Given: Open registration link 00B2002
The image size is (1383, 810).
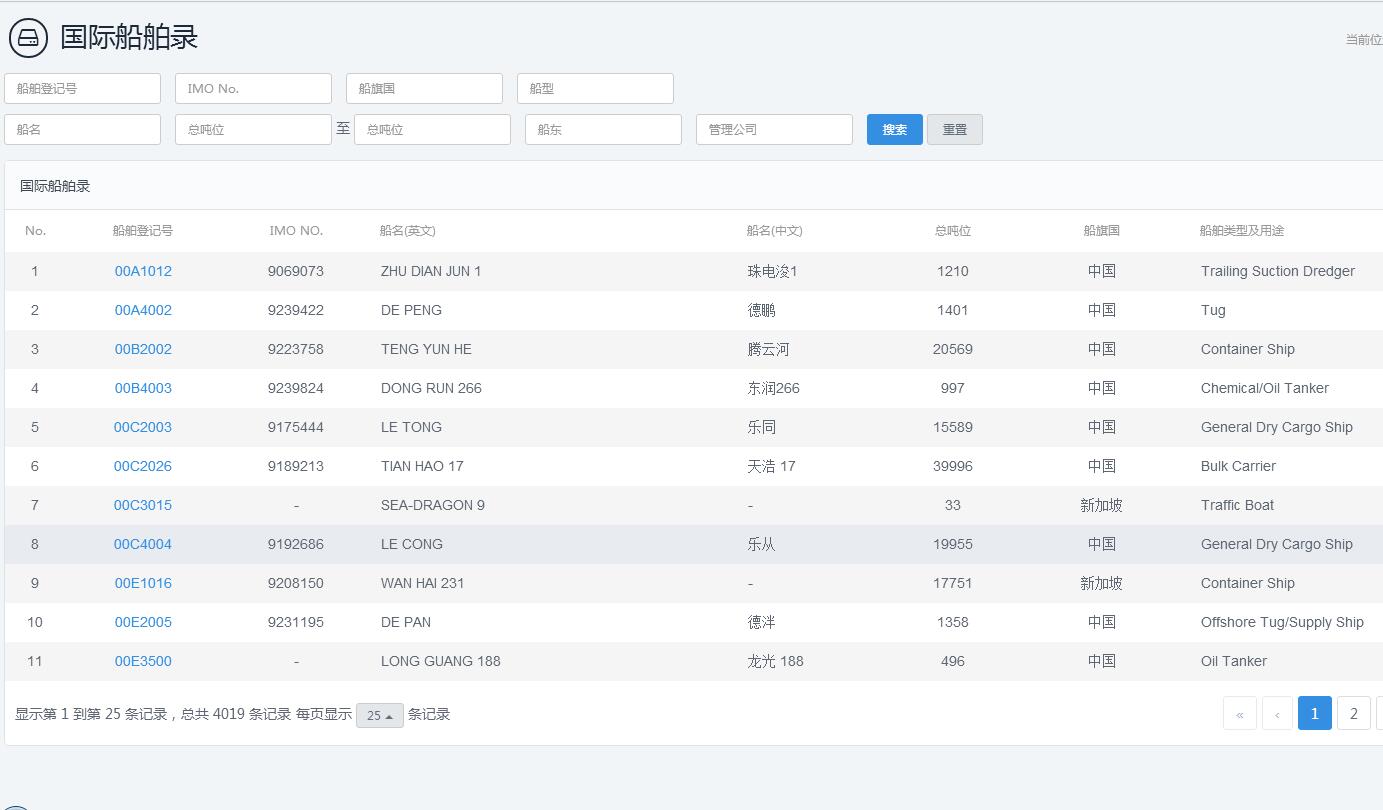Looking at the screenshot, I should pos(143,349).
